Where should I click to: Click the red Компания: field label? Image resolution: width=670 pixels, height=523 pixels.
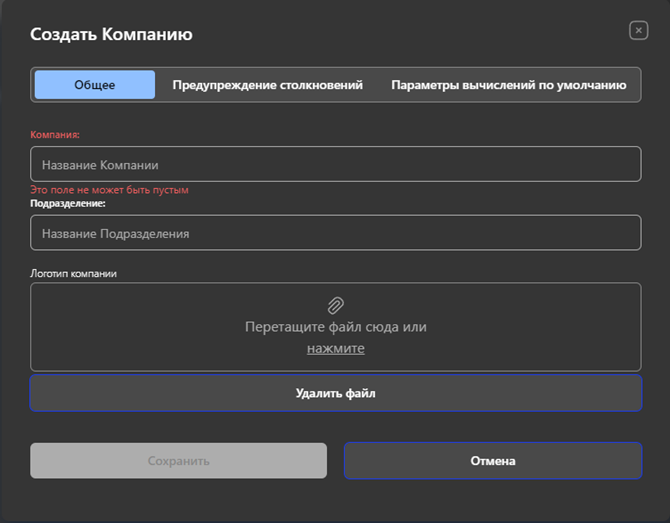coord(55,133)
